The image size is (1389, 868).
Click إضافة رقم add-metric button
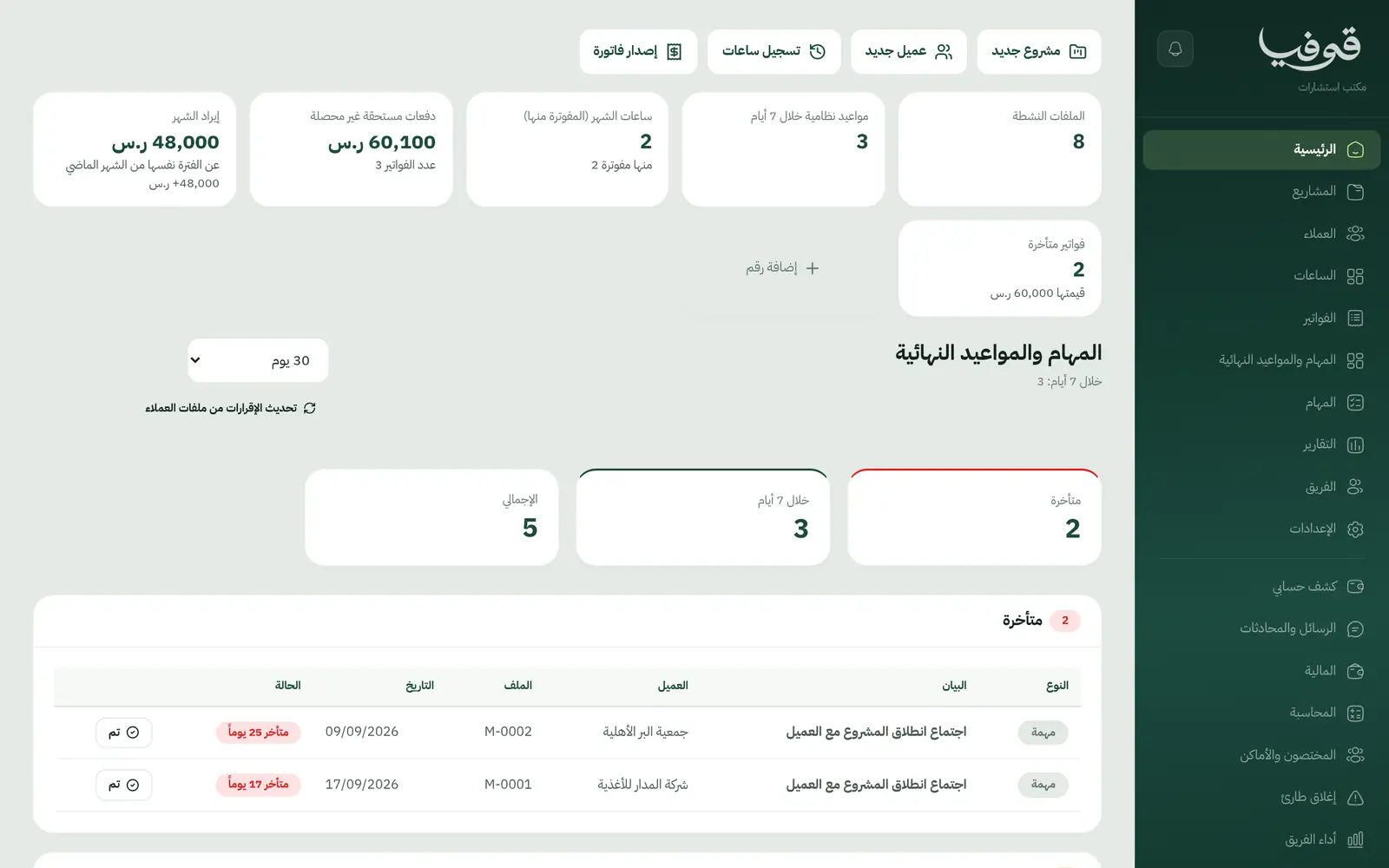pyautogui.click(x=782, y=268)
